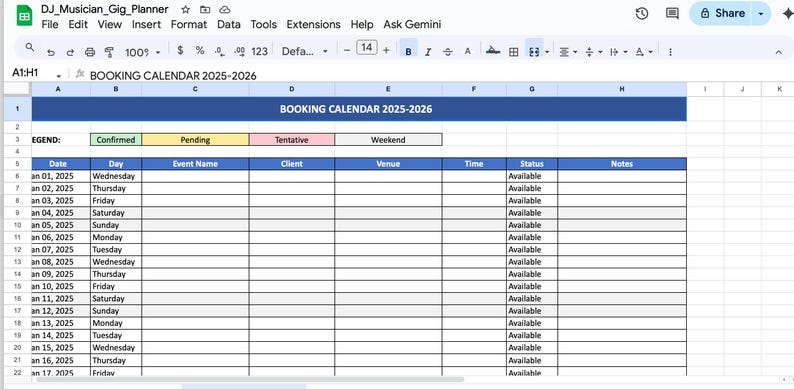The height and width of the screenshot is (389, 794).
Task: Click the Weekend legend cell
Action: tap(388, 140)
